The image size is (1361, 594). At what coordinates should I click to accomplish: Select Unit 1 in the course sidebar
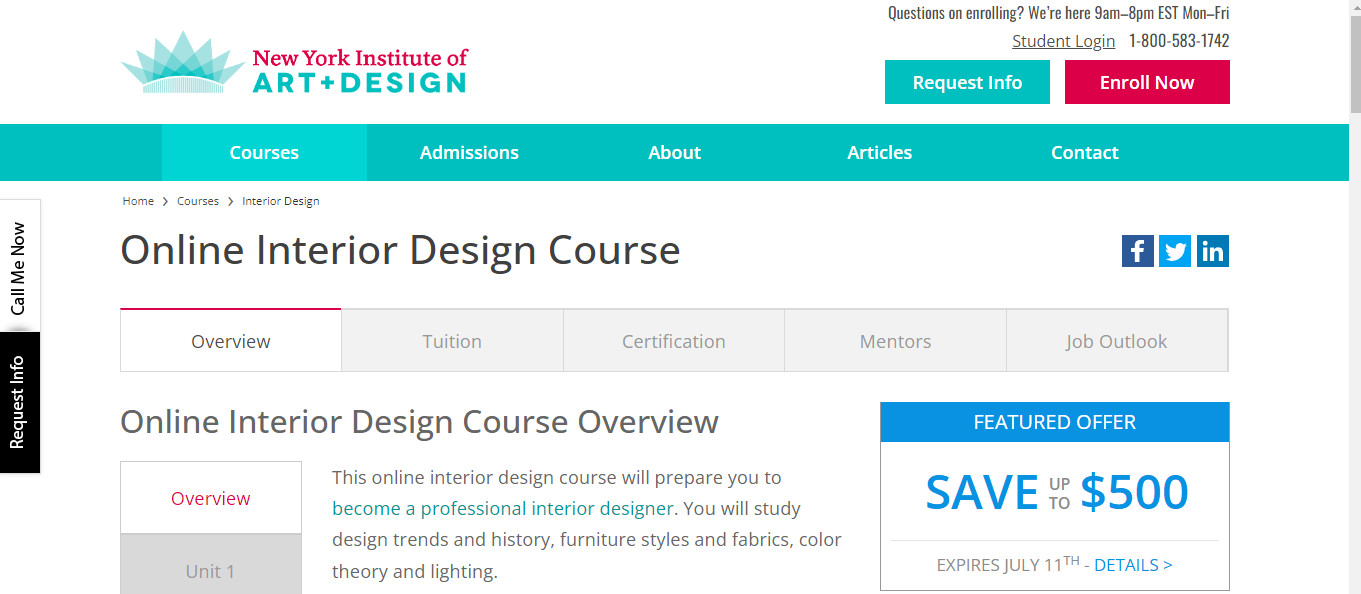point(210,571)
